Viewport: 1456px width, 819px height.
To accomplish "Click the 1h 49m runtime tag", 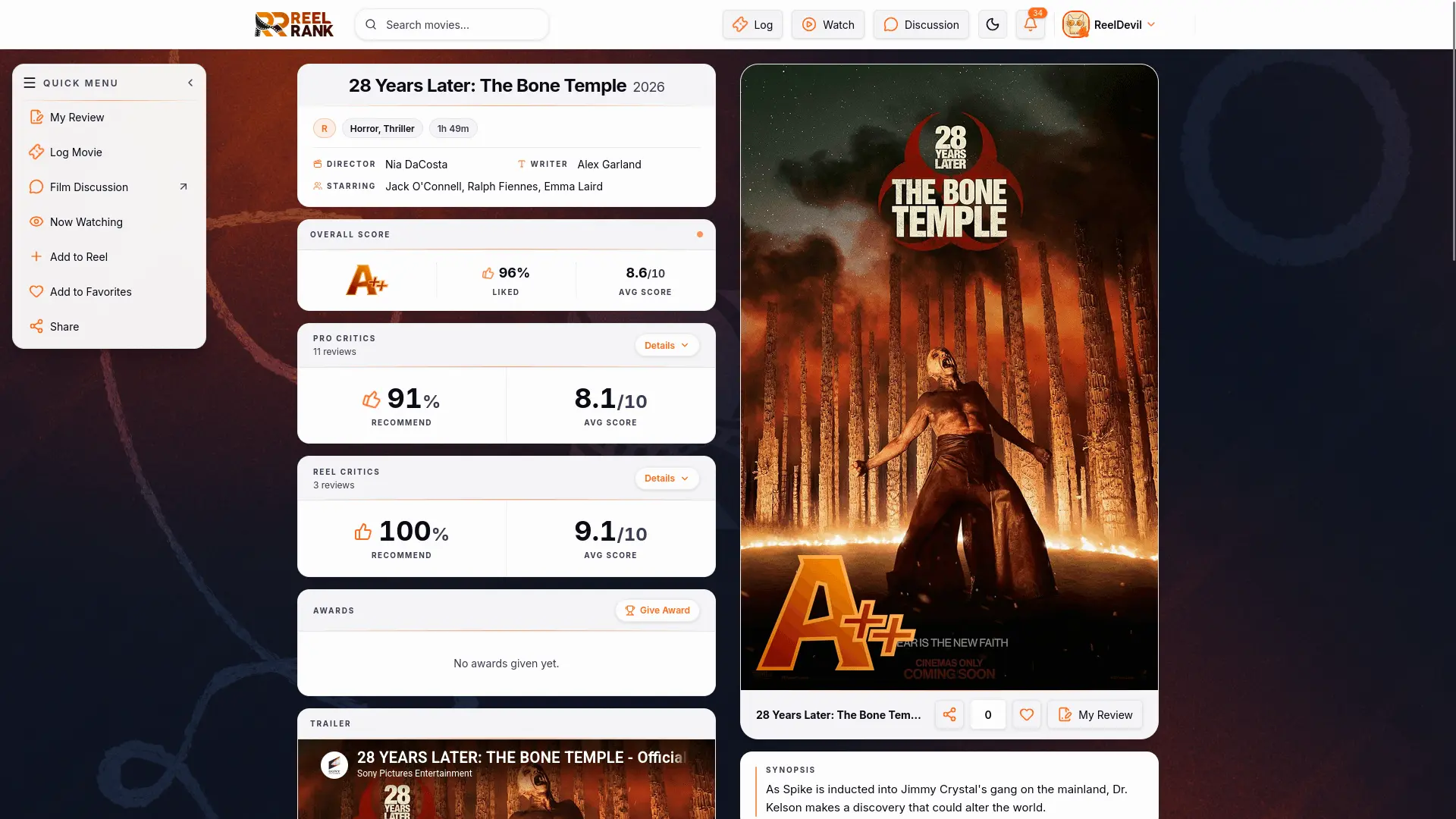I will click(453, 128).
